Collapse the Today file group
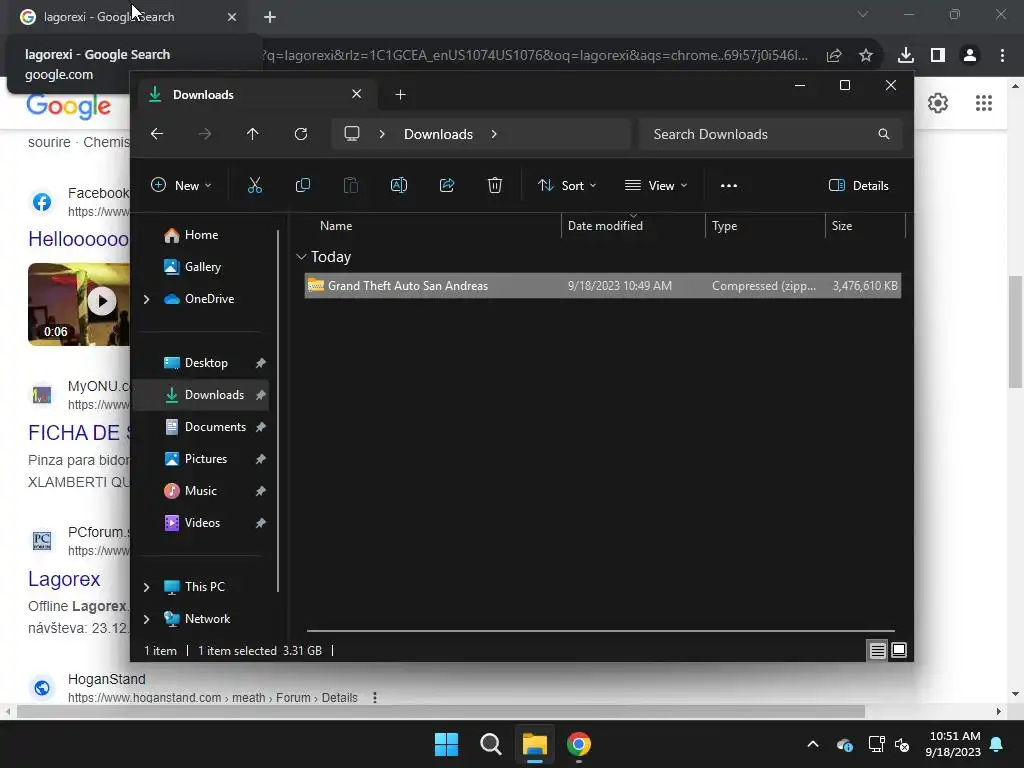 click(301, 257)
